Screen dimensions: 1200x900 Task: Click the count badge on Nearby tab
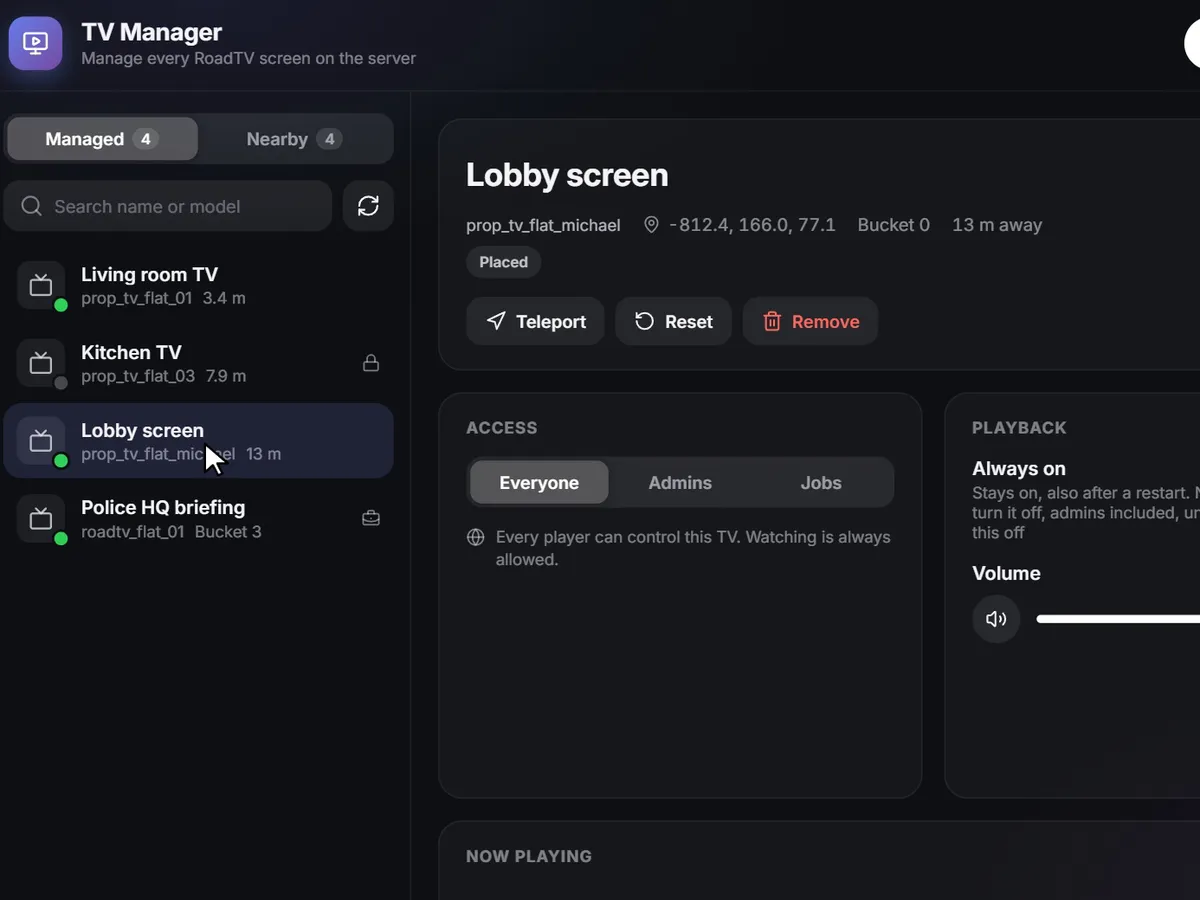329,139
